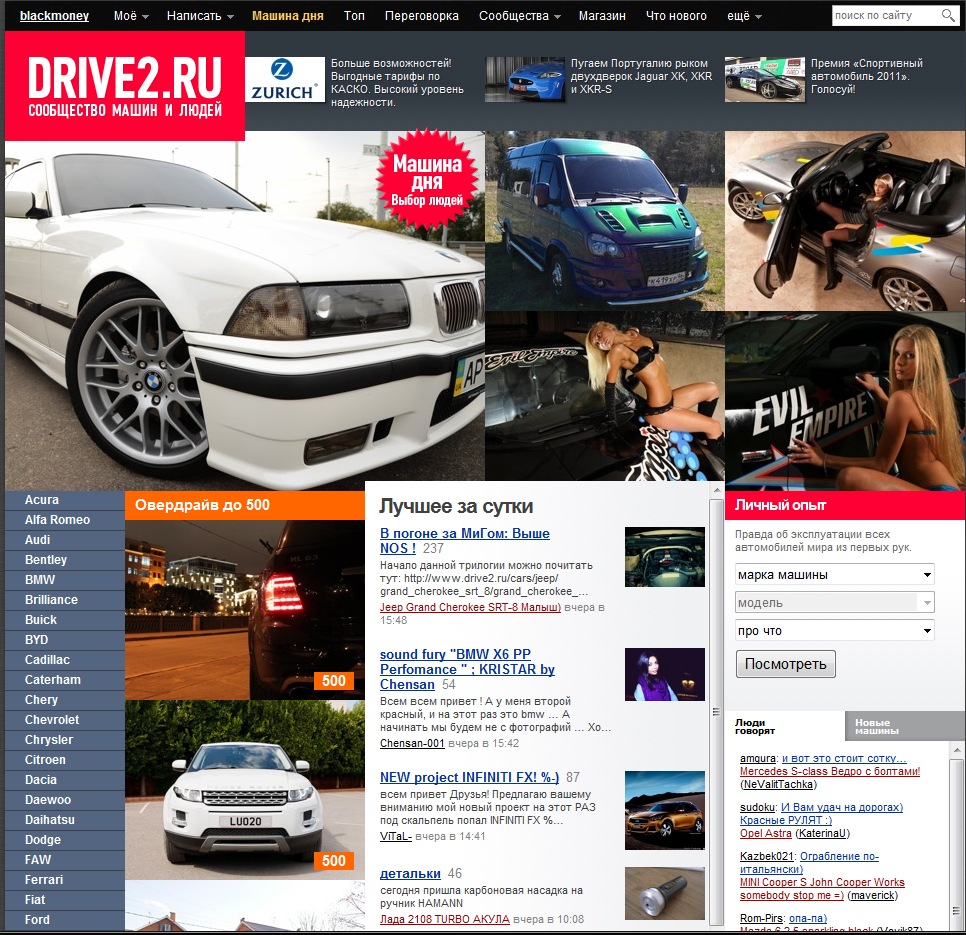Click the DRIVE2.RU site logo

[125, 86]
